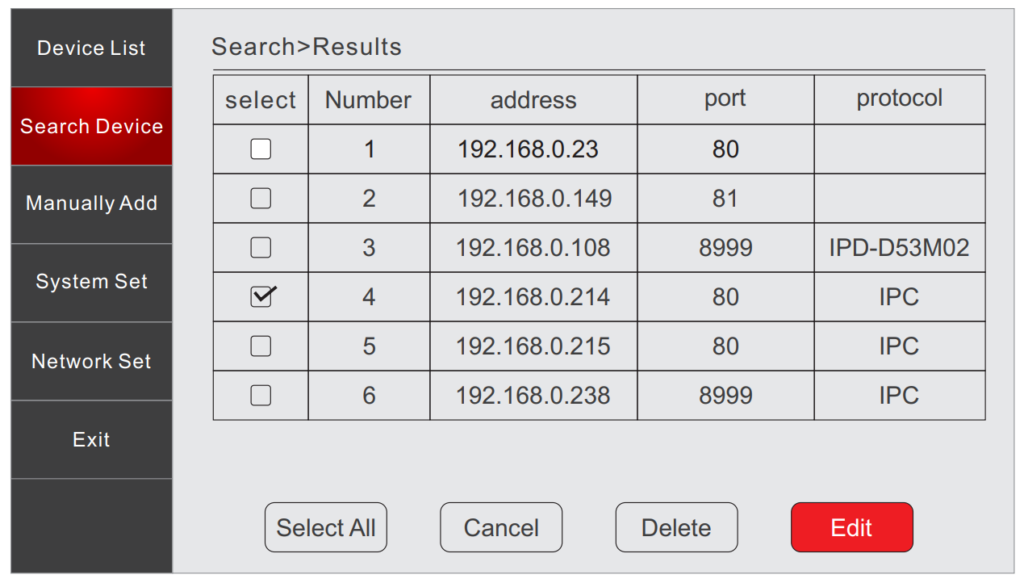Click Exit in the sidebar
The height and width of the screenshot is (583, 1024).
pyautogui.click(x=91, y=439)
